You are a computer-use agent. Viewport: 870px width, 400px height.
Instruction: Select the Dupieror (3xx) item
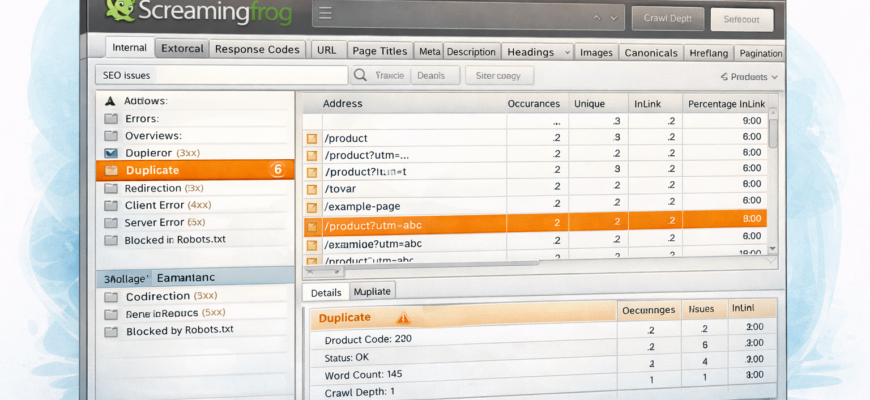(195, 153)
